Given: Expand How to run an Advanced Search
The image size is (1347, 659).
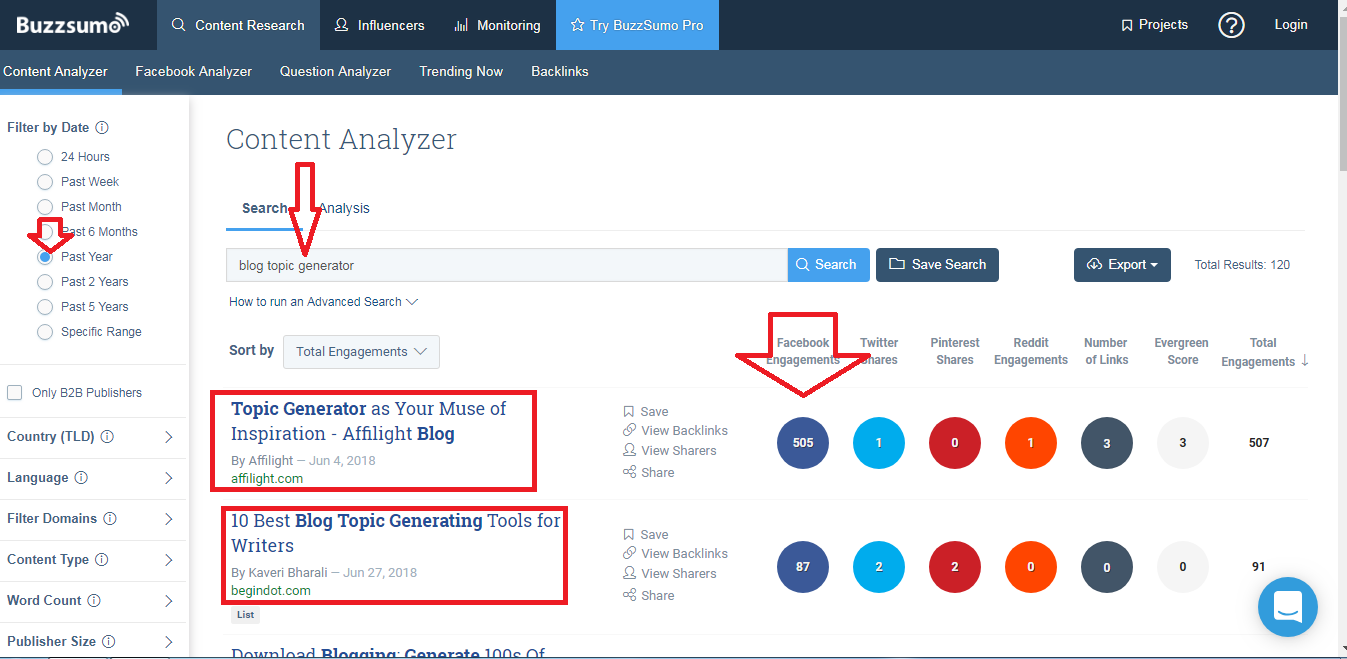Looking at the screenshot, I should [x=323, y=302].
